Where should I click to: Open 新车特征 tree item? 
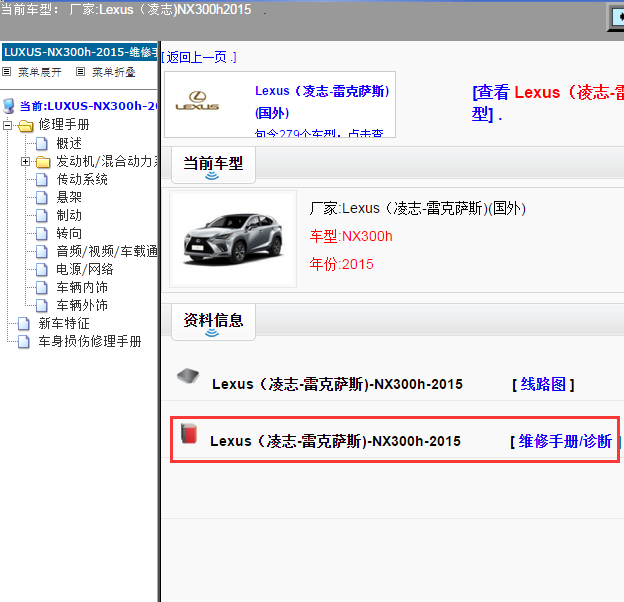[64, 324]
